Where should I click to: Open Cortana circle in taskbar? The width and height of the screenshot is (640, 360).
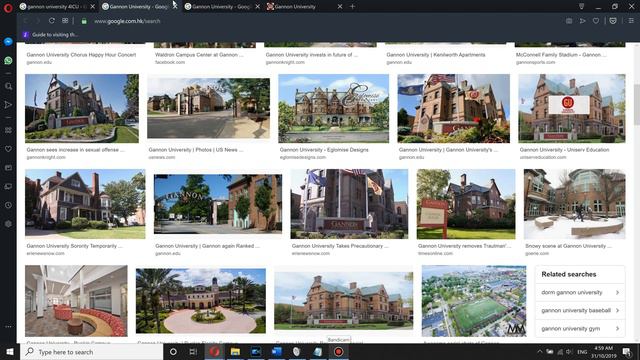[x=173, y=352]
